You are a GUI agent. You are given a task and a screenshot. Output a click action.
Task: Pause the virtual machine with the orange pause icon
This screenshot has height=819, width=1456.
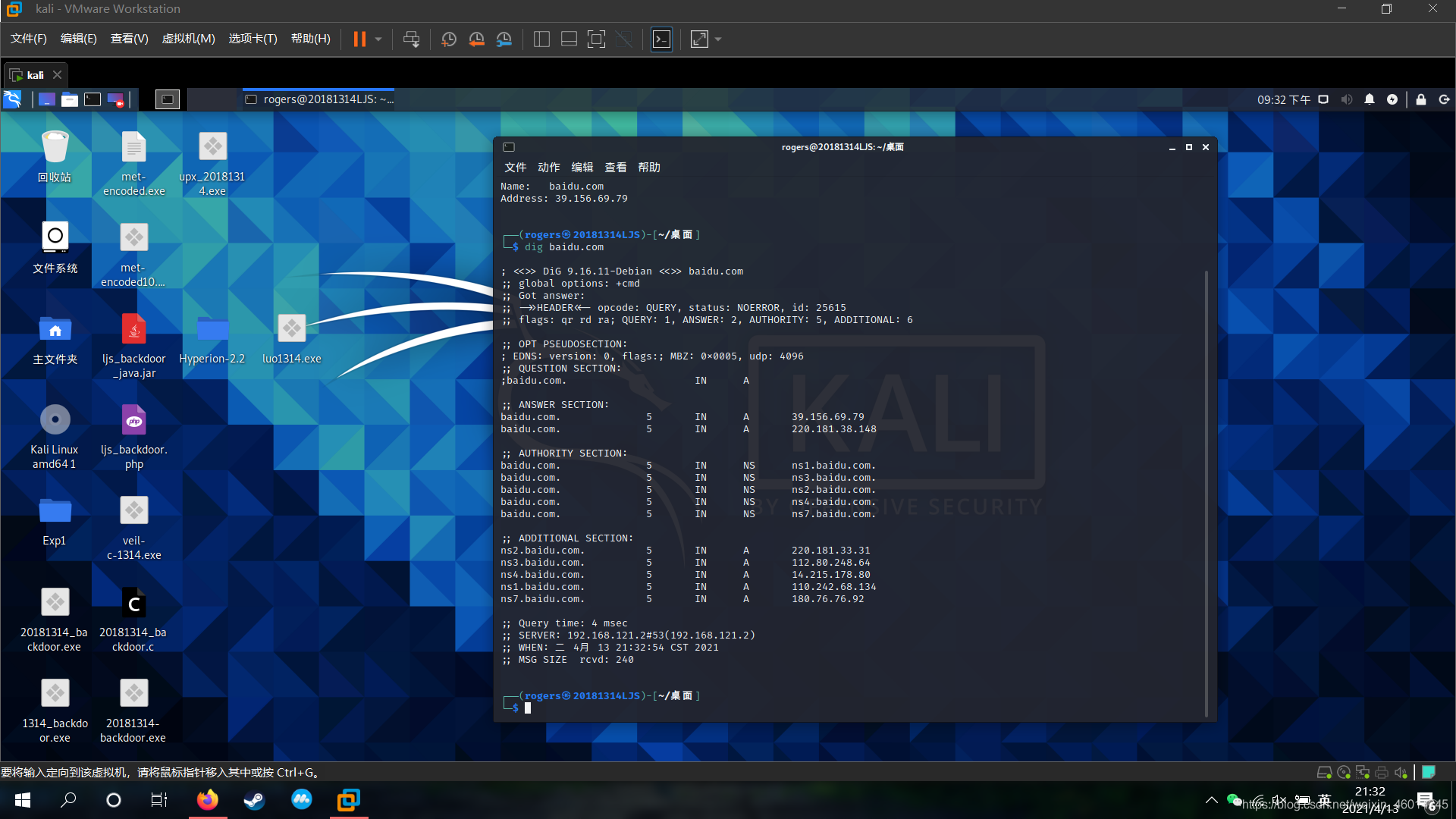tap(359, 39)
